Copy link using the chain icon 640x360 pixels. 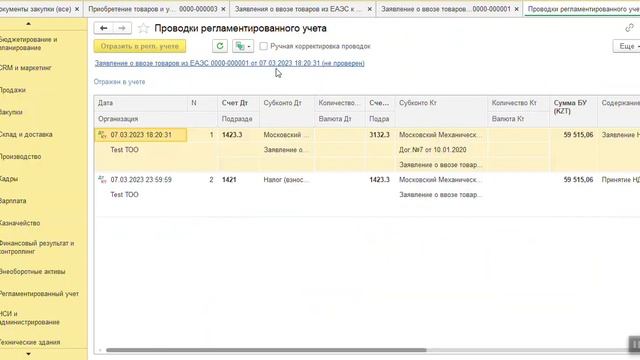(629, 28)
